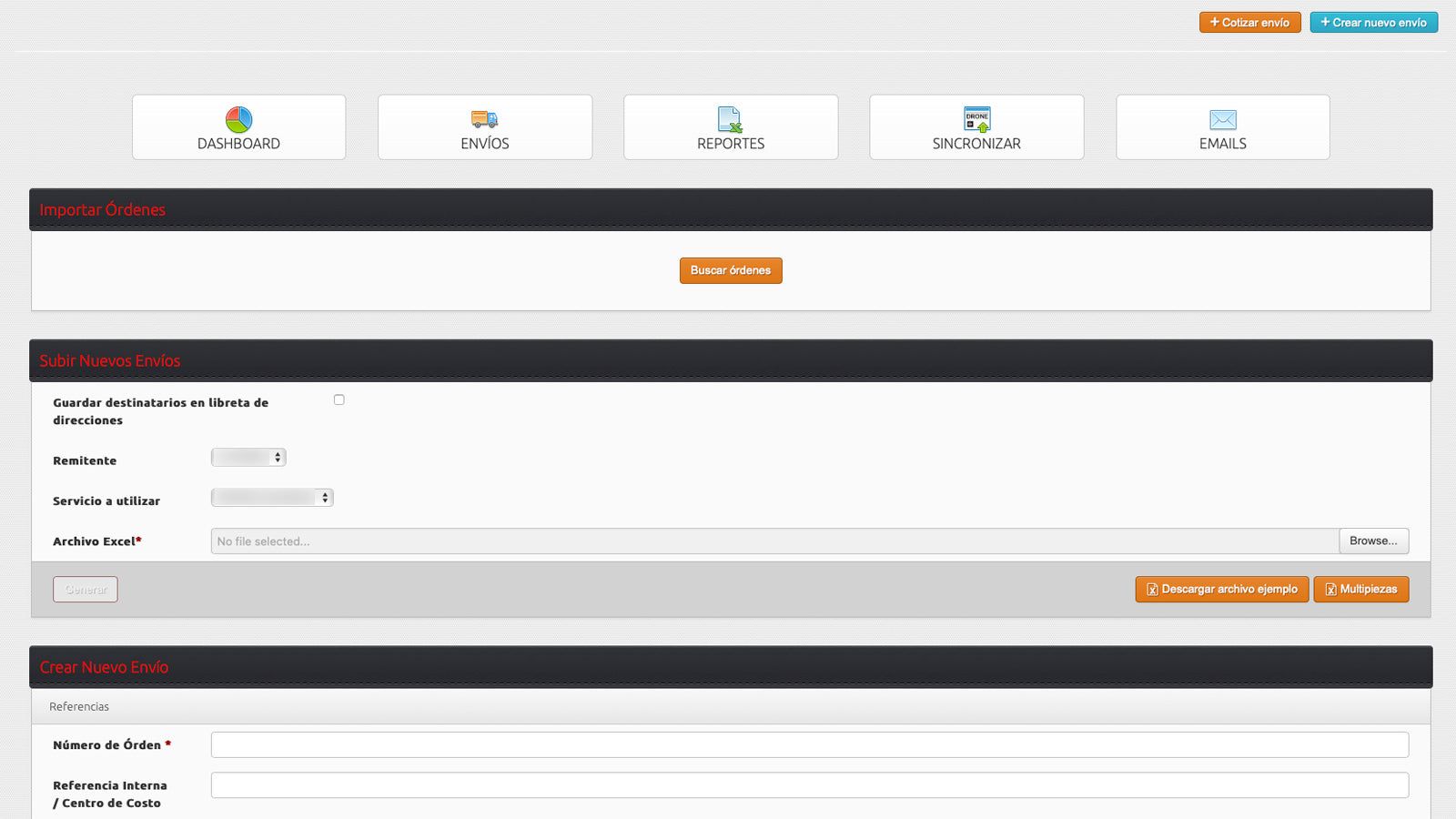Click the Archivo Excel file field
This screenshot has width=1456, height=819.
point(774,541)
